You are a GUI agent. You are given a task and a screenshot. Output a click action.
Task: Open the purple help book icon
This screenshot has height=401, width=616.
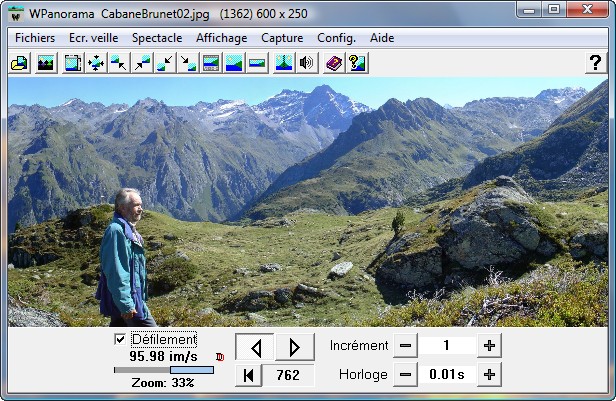(334, 63)
